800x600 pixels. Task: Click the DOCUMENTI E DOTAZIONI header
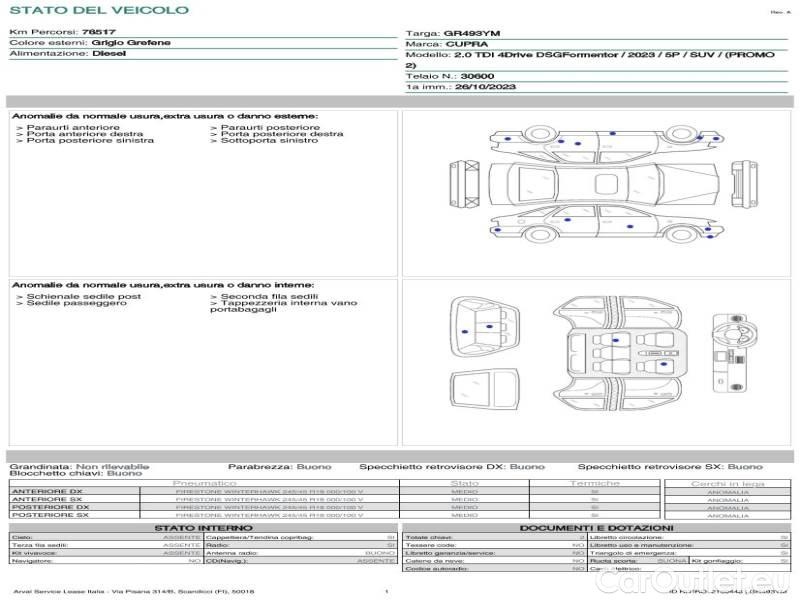596,527
